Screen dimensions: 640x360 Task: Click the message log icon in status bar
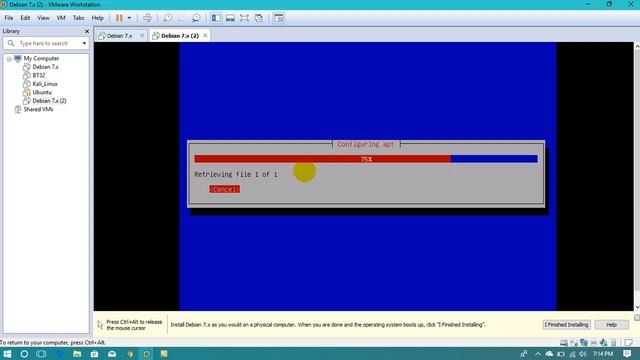(x=629, y=343)
